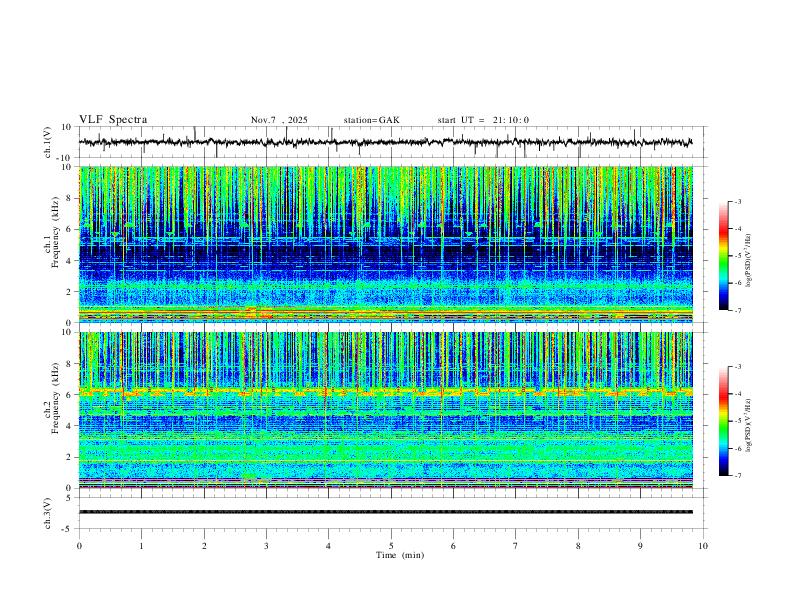The height and width of the screenshot is (612, 792).
Task: Click time axis tick label "10"
Action: [703, 546]
